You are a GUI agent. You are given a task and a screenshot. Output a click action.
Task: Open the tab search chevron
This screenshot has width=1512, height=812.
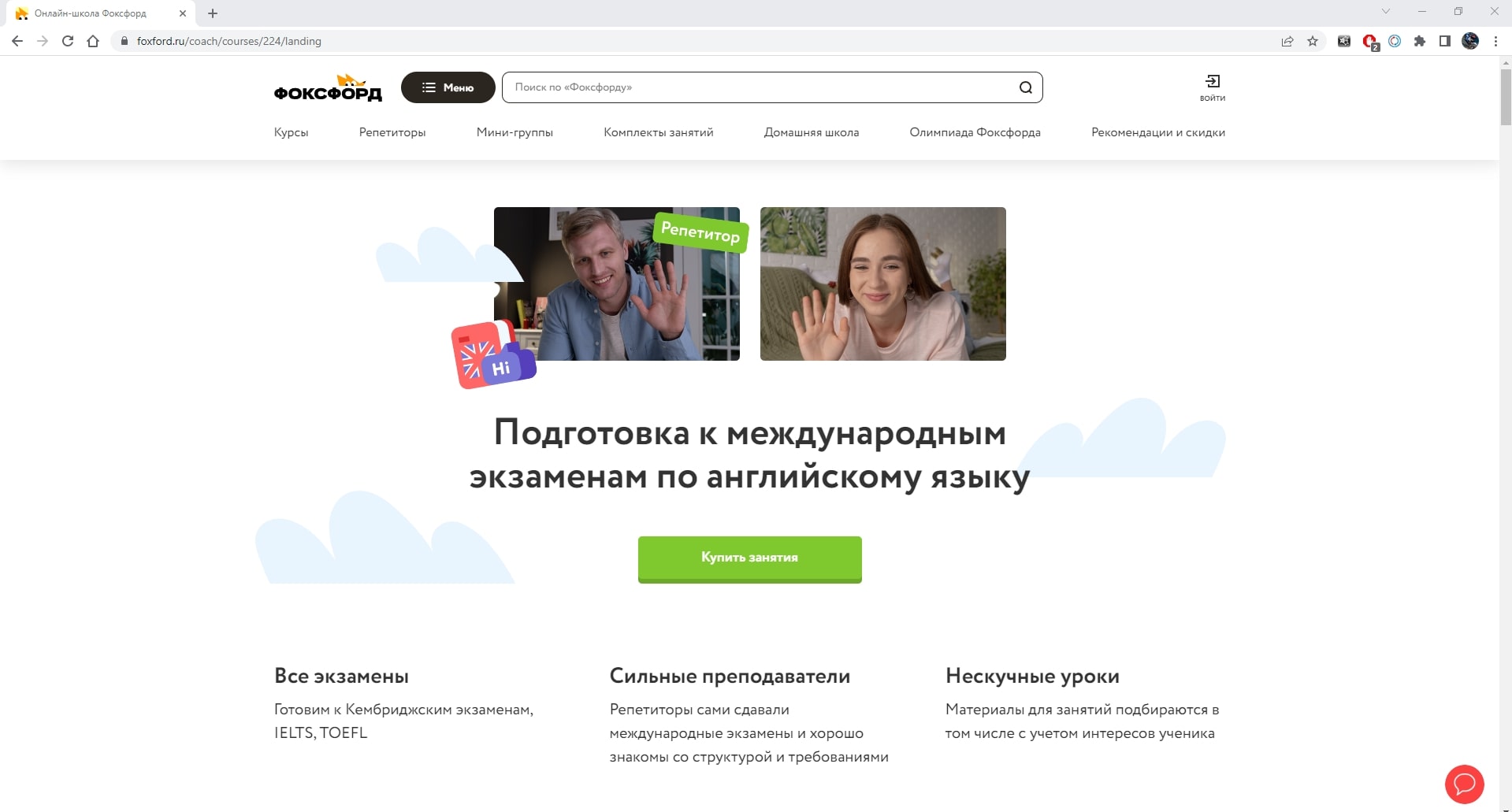(x=1386, y=11)
